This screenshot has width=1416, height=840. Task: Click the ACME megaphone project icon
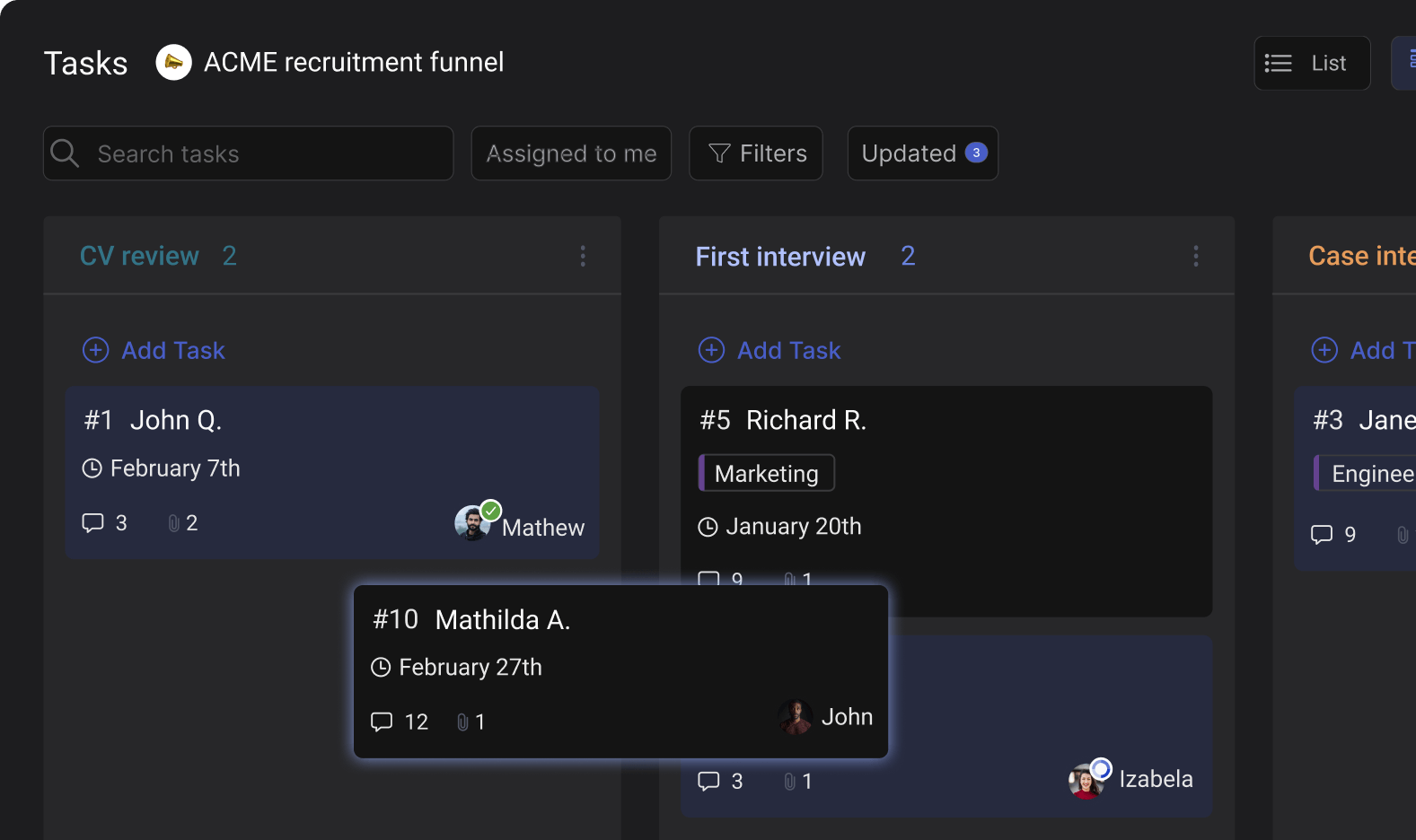click(x=173, y=62)
